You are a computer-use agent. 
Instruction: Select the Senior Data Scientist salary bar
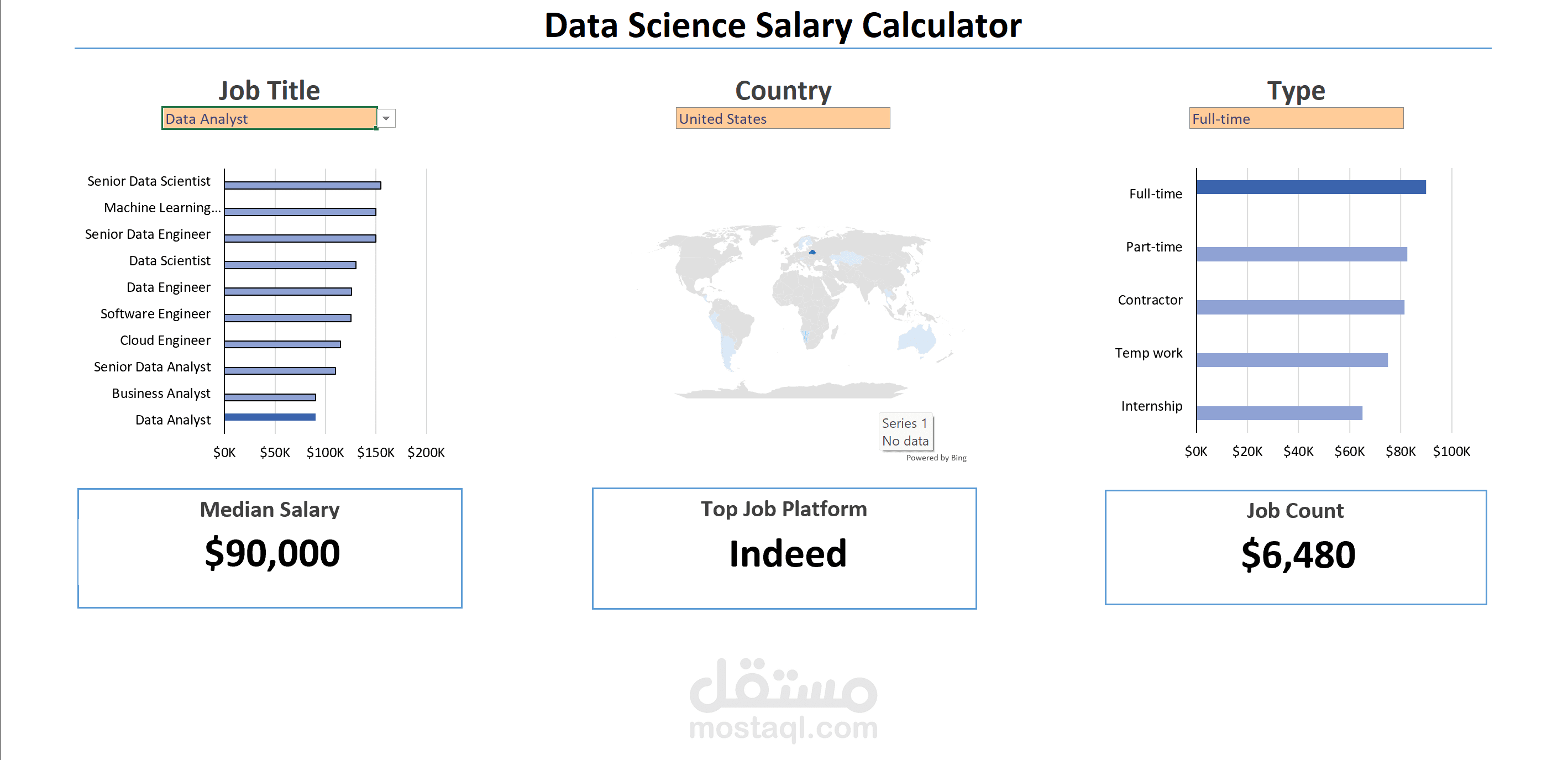[x=302, y=185]
